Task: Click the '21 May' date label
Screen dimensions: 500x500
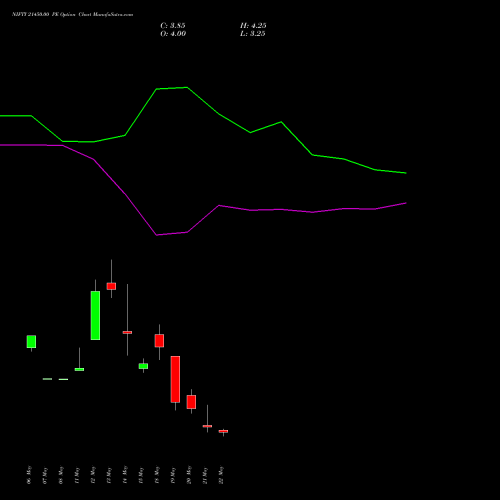Action: point(205,475)
